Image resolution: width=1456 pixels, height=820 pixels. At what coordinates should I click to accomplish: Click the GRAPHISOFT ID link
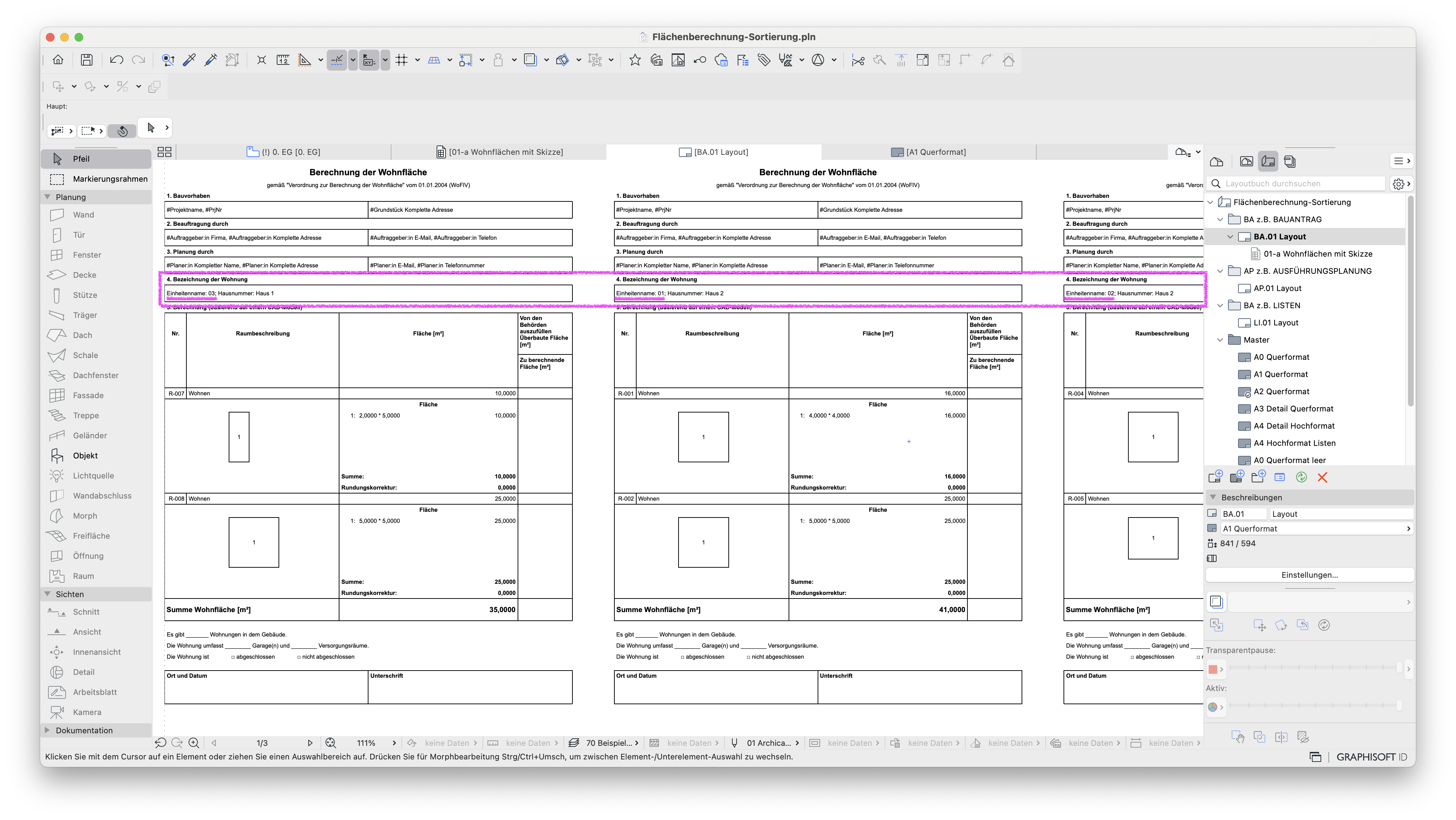click(1372, 757)
